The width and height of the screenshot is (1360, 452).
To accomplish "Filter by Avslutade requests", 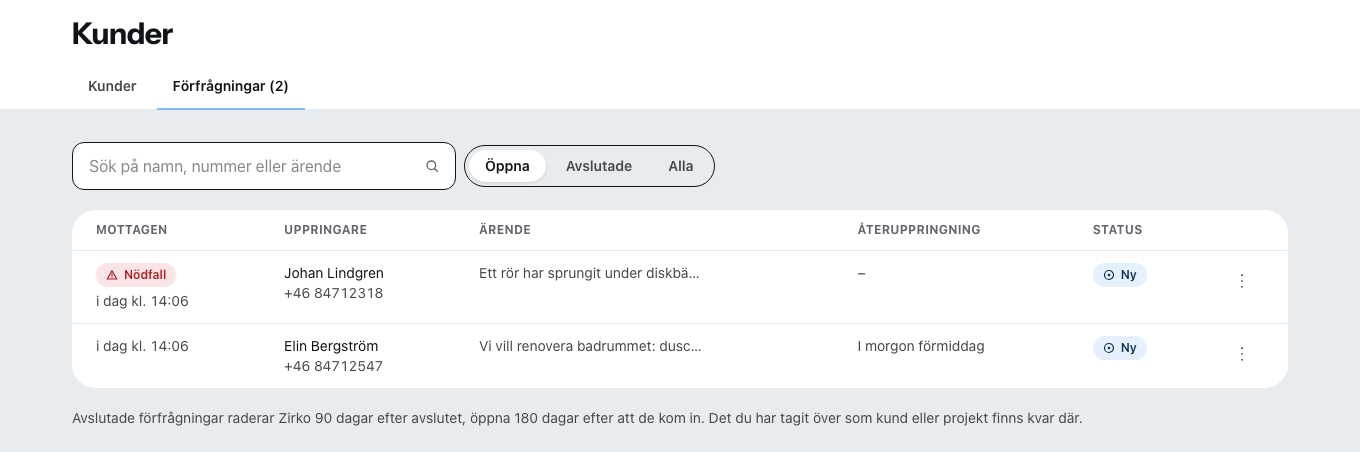I will (x=599, y=166).
